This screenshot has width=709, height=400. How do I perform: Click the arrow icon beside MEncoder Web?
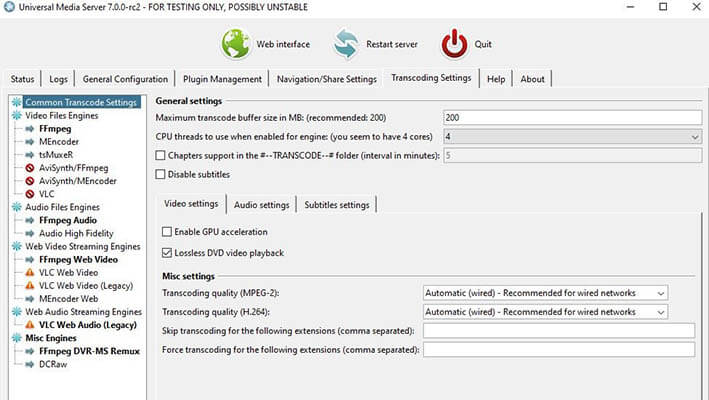pyautogui.click(x=30, y=299)
